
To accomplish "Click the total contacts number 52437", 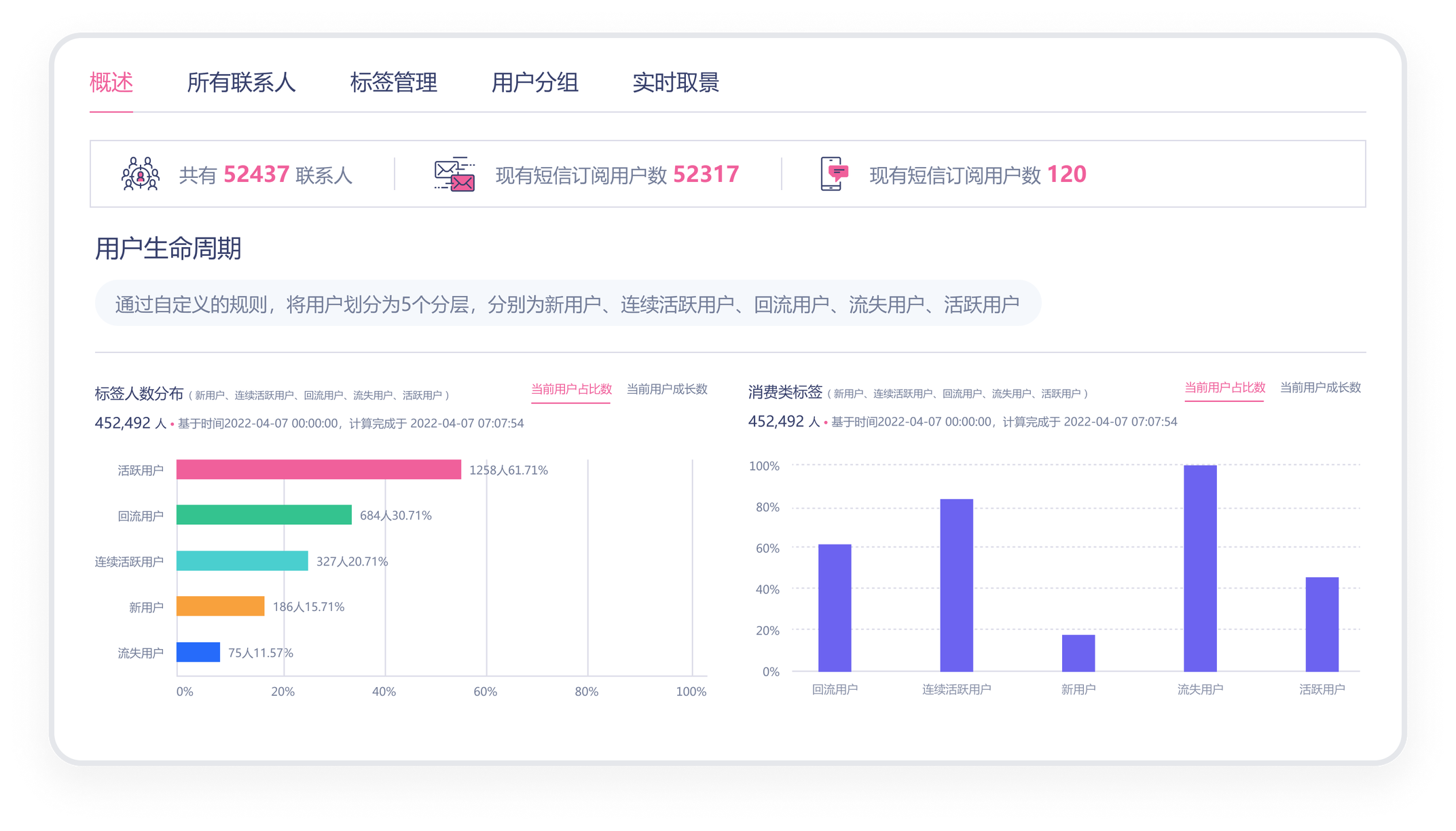I will pyautogui.click(x=256, y=174).
